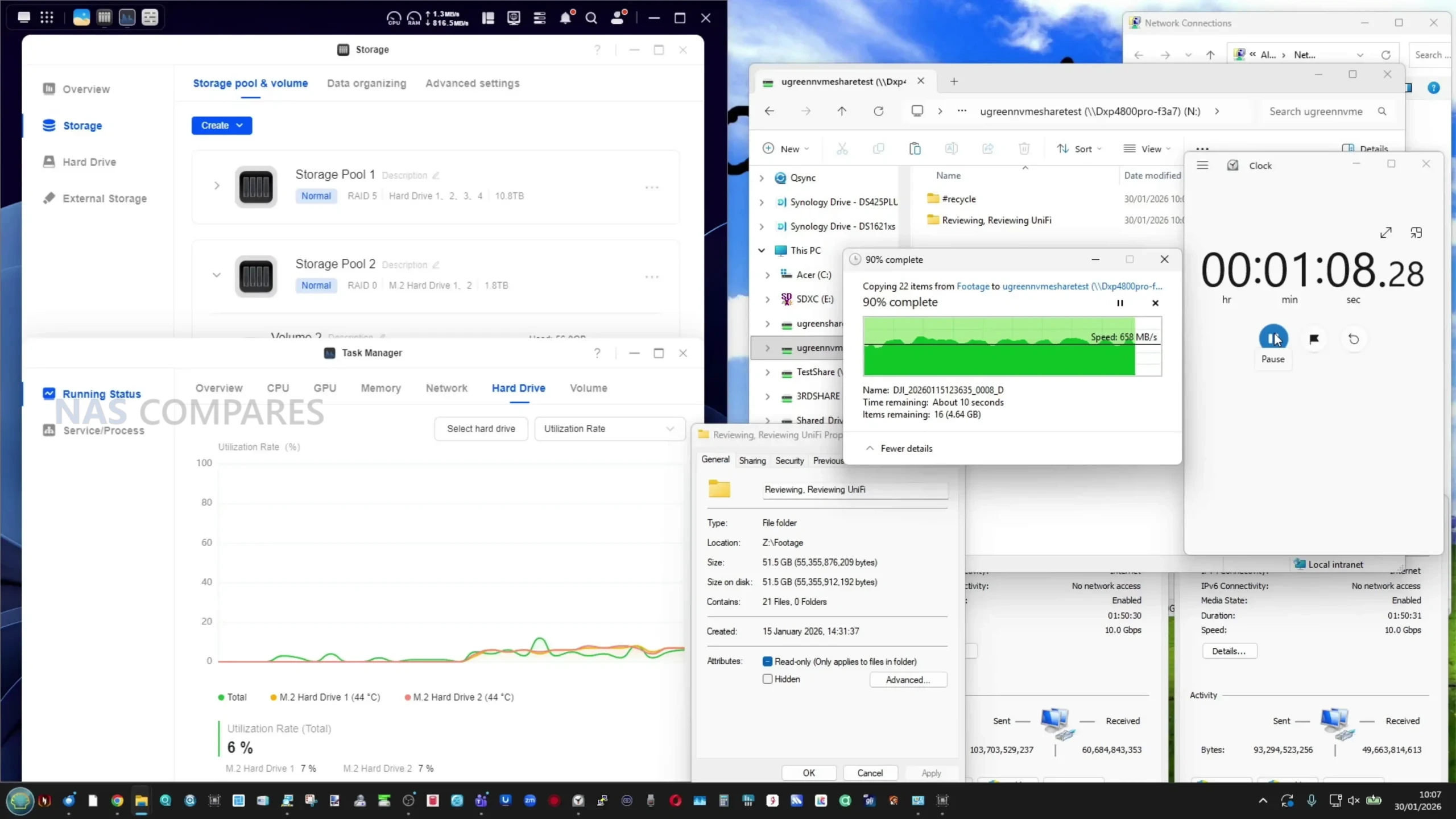The height and width of the screenshot is (819, 1456).
Task: Enable the Hidden attribute checkbox
Action: (768, 679)
